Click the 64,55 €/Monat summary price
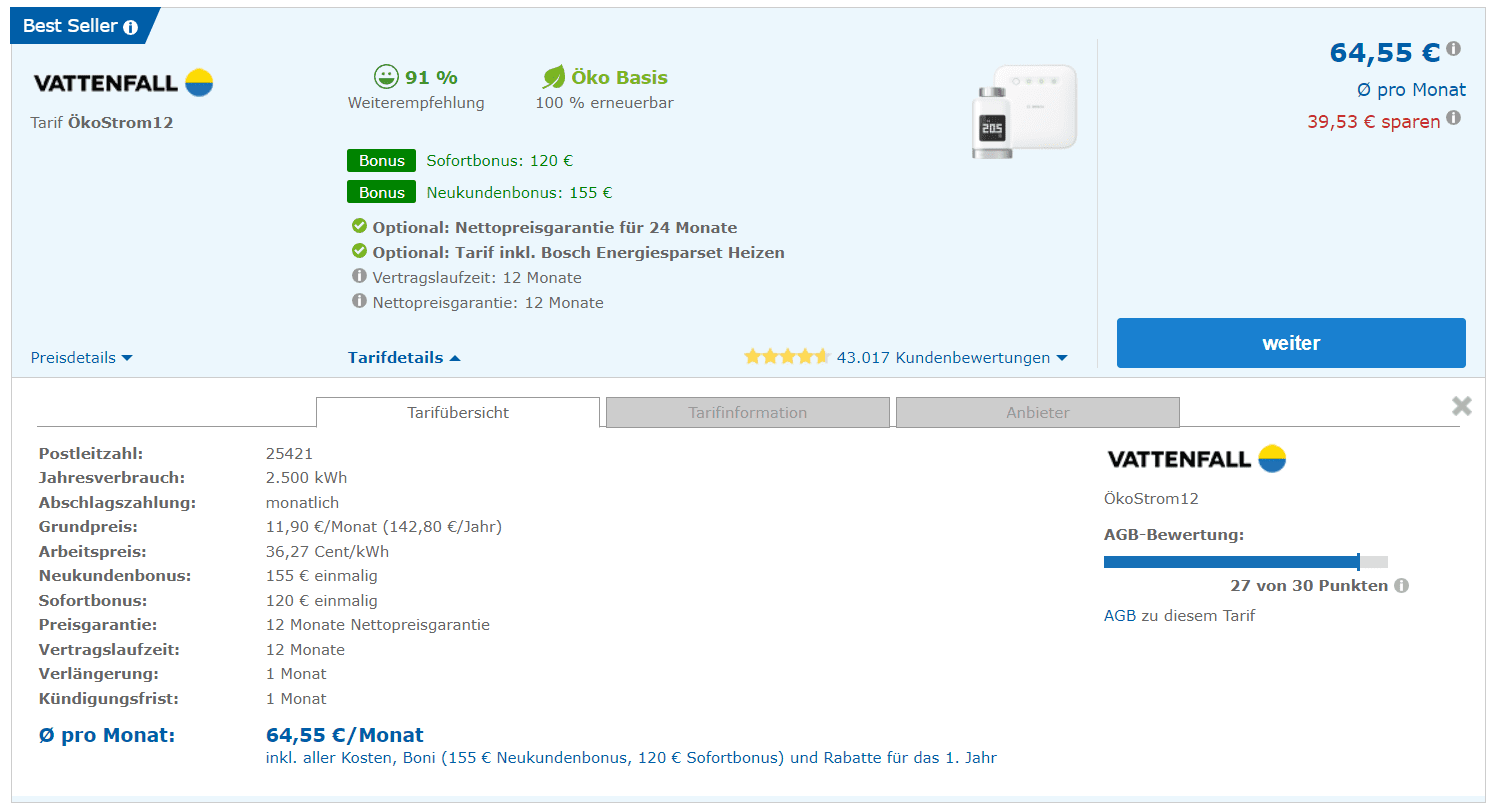This screenshot has width=1507, height=810. click(345, 735)
